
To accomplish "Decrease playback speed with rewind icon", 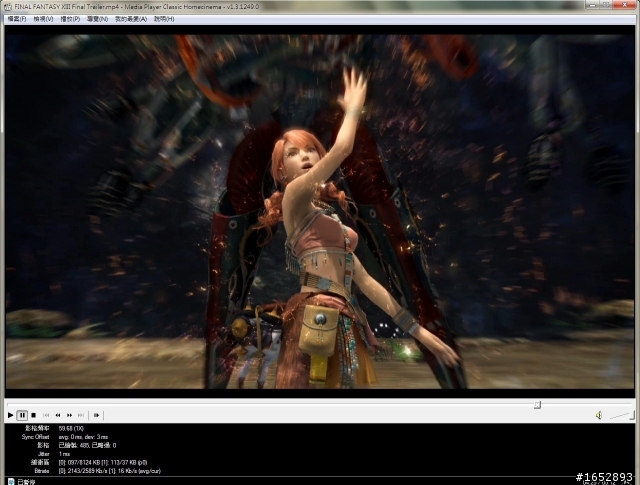I will coord(58,415).
